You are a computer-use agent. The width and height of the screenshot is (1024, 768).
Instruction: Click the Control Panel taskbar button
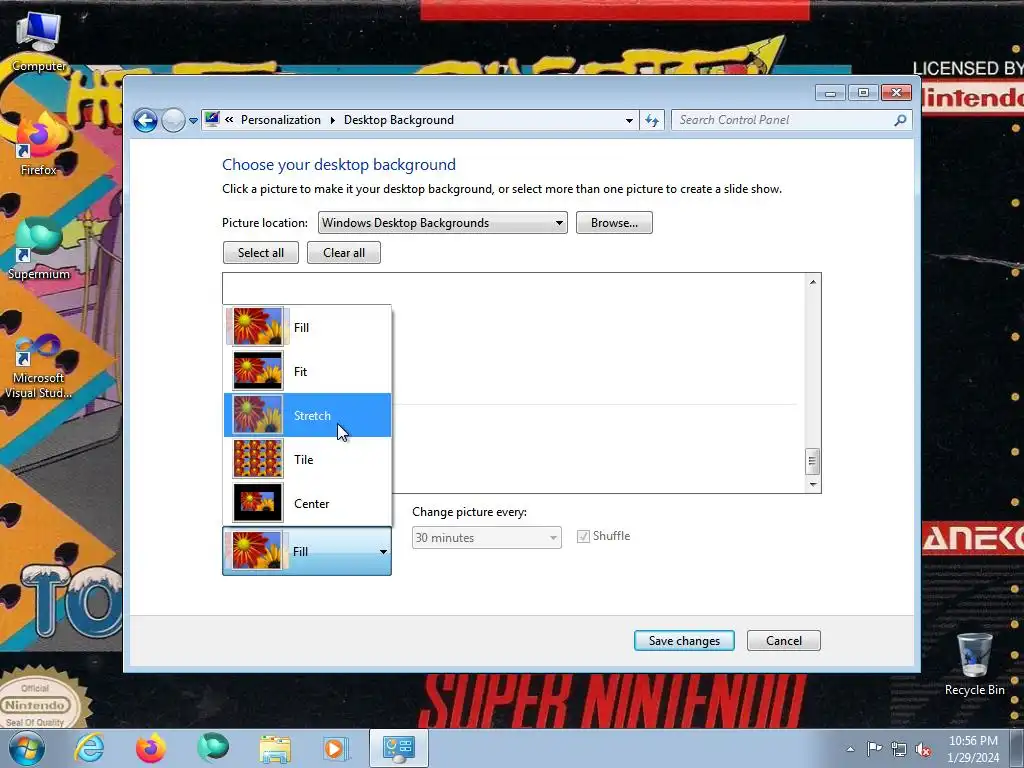(399, 748)
